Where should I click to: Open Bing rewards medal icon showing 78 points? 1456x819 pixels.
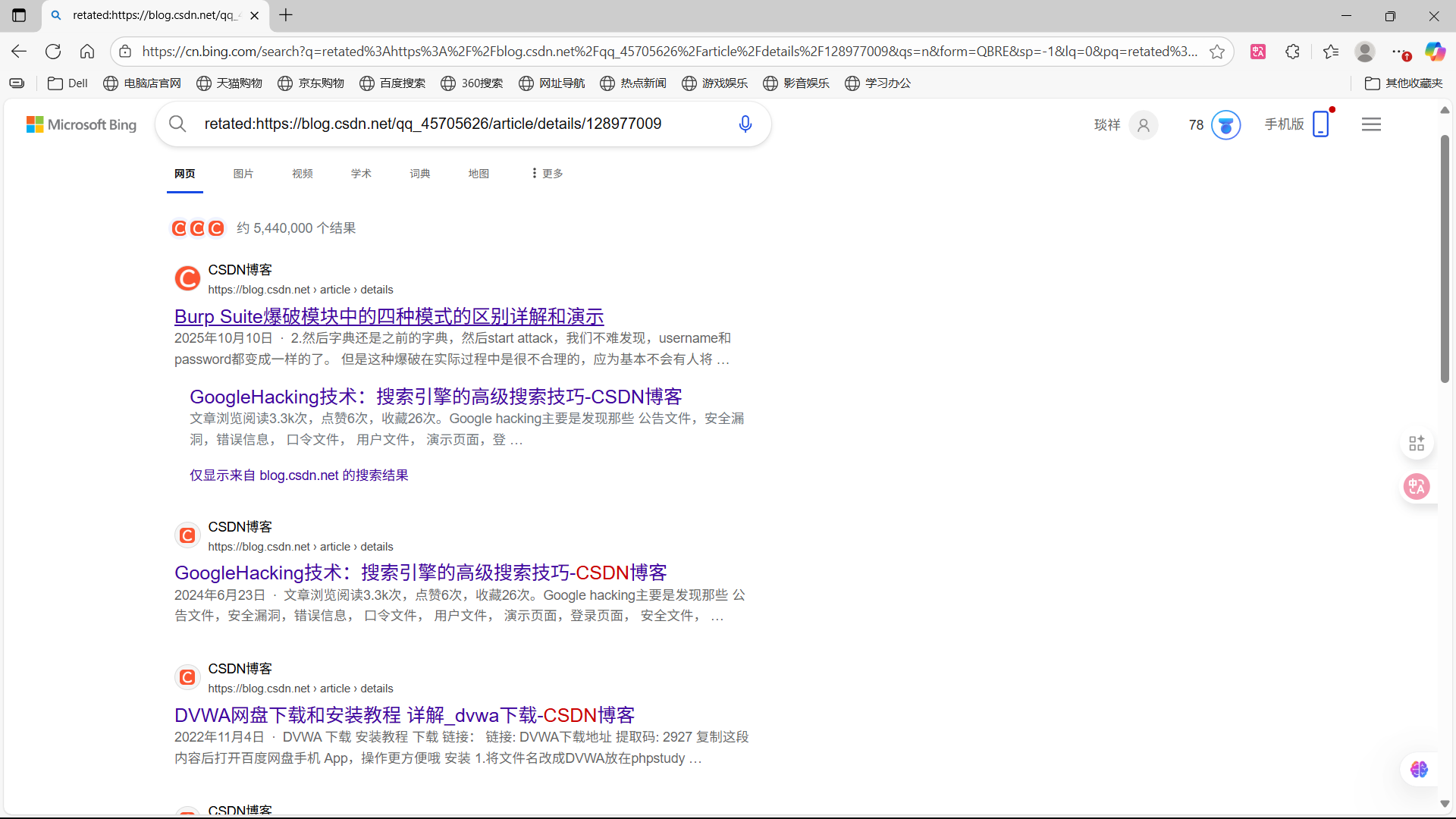(1225, 124)
